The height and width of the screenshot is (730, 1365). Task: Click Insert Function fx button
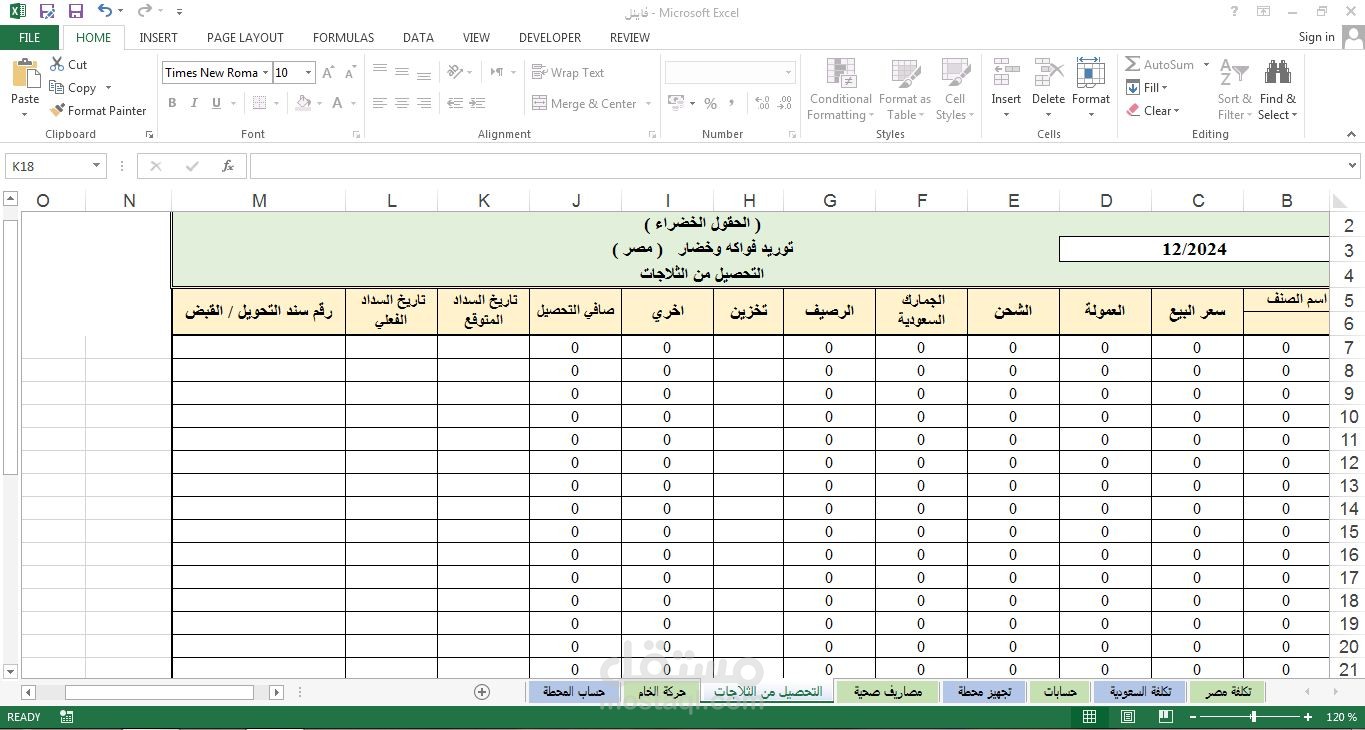point(228,166)
